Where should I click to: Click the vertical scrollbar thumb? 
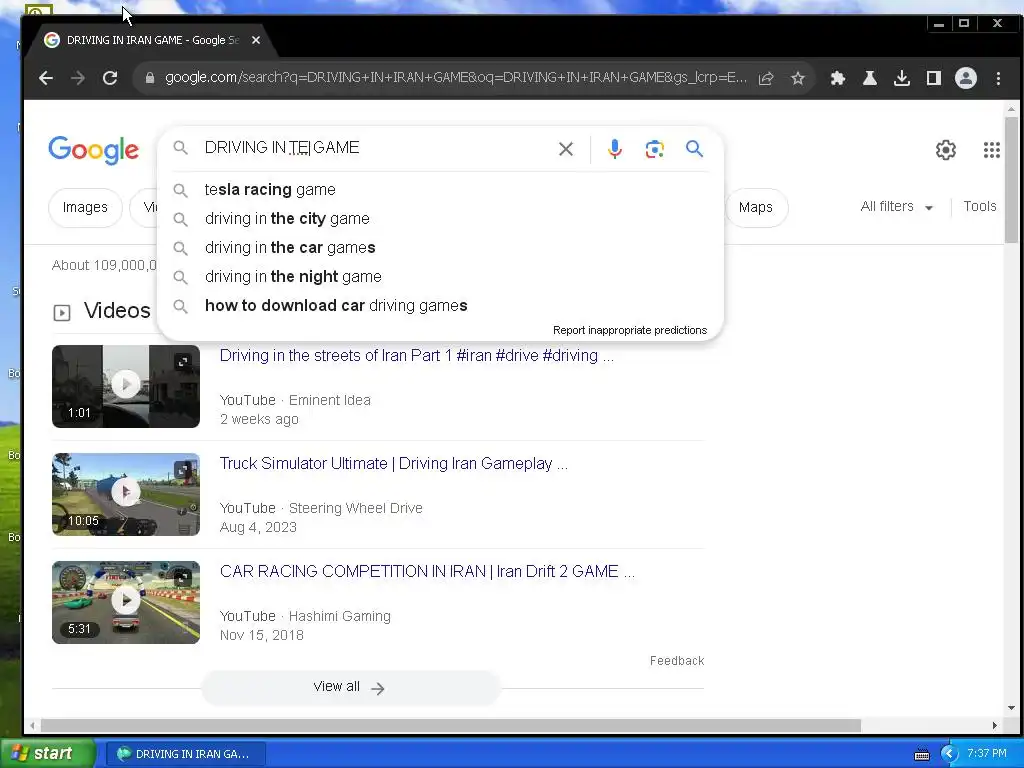point(1011,180)
